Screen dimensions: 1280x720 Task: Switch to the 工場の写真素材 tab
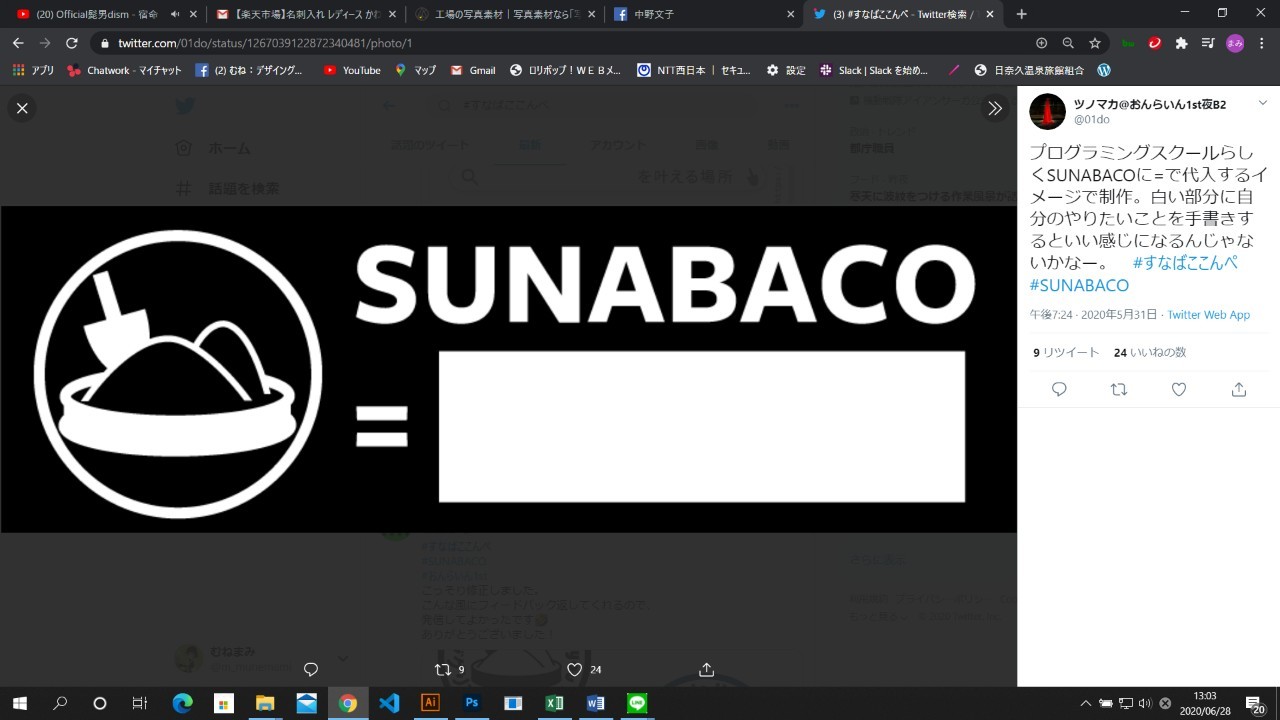pyautogui.click(x=505, y=14)
